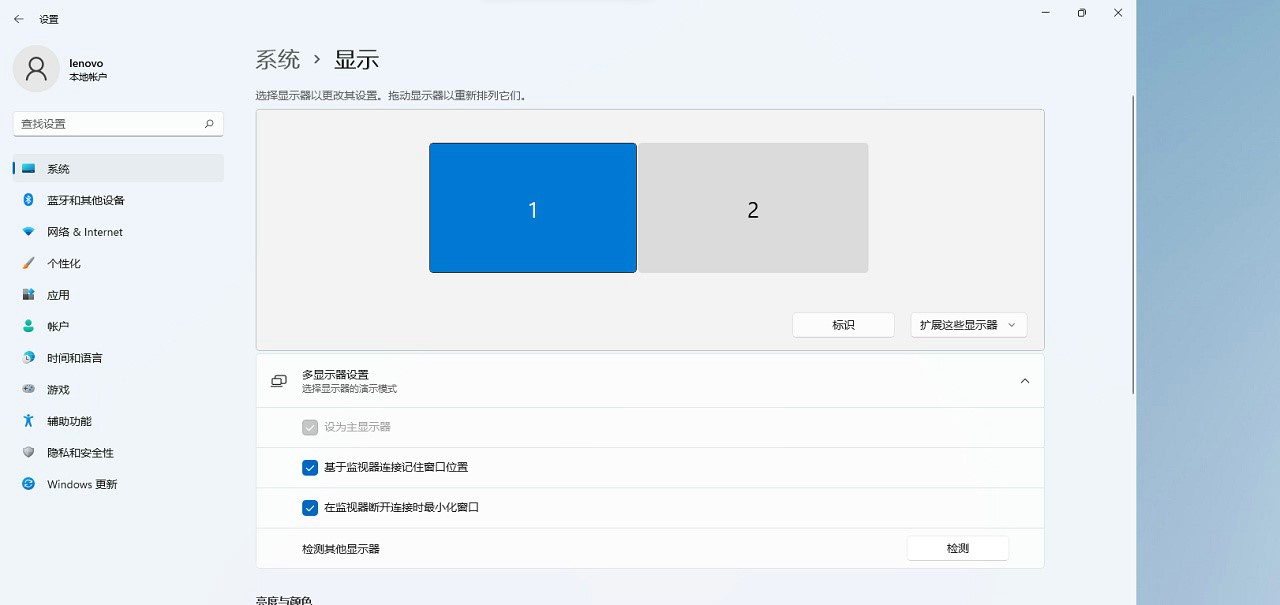Viewport: 1280px width, 605px height.
Task: Open the 扩展这些显示器 dropdown
Action: pos(967,324)
